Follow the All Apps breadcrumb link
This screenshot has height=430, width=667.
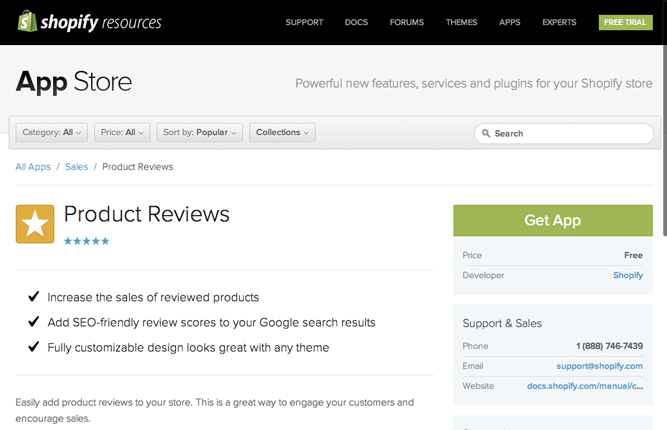point(33,167)
